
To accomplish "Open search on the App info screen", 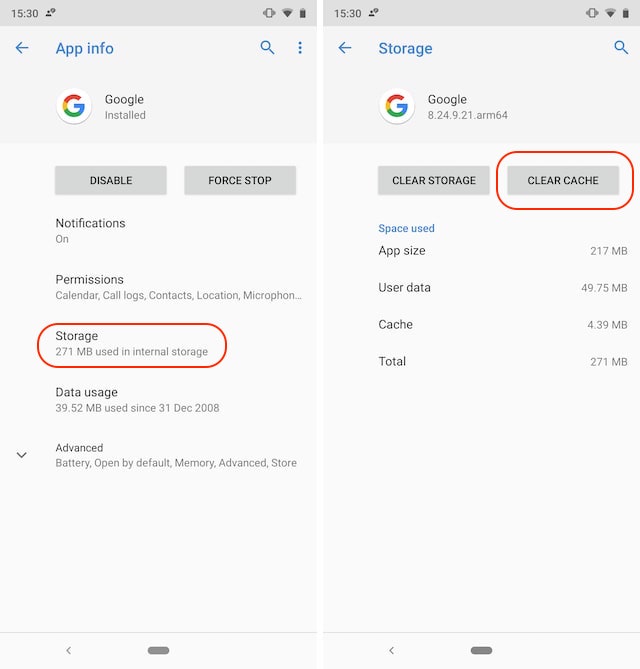I will coord(268,47).
